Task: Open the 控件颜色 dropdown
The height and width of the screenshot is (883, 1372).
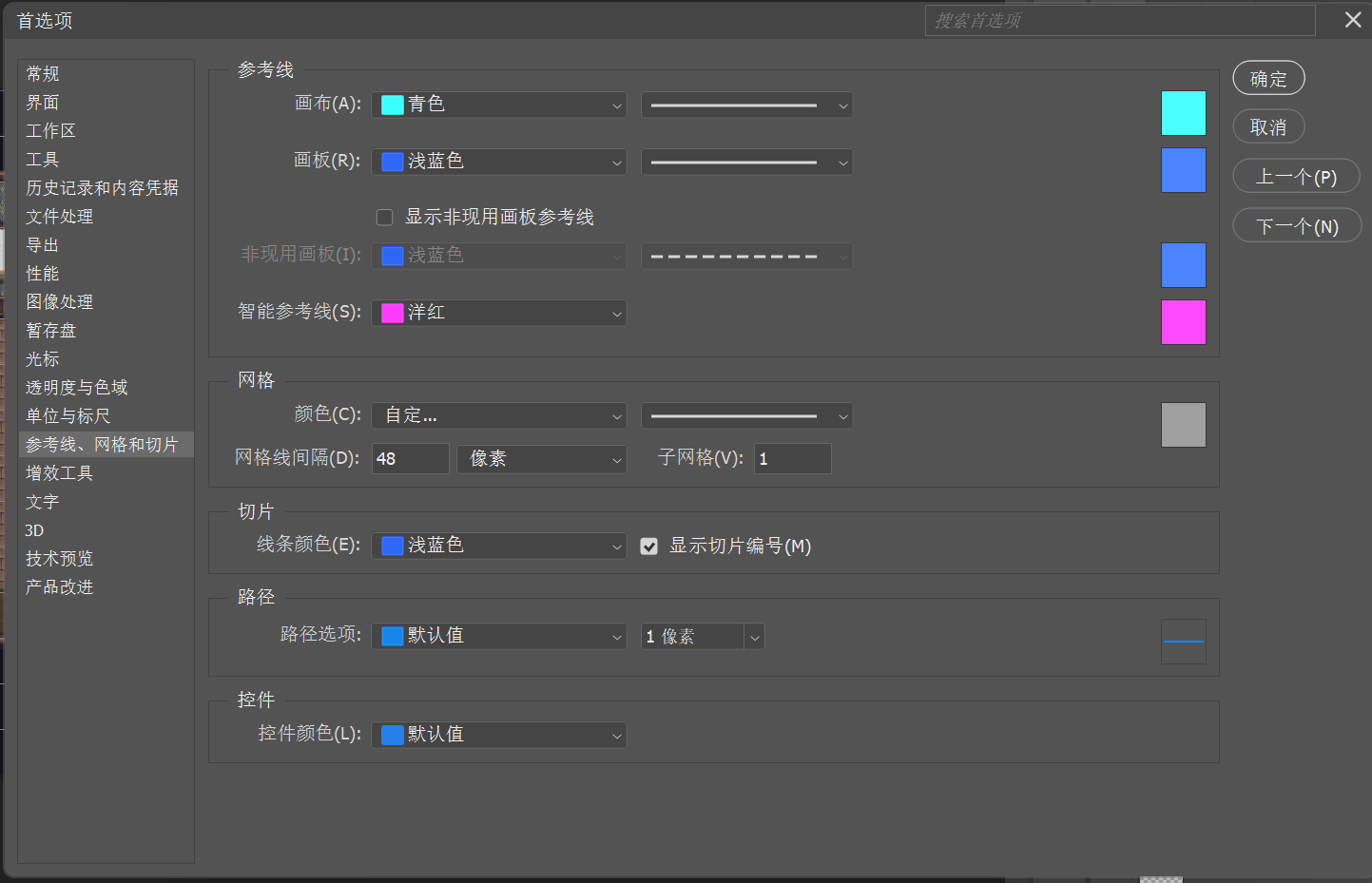Action: (x=499, y=735)
